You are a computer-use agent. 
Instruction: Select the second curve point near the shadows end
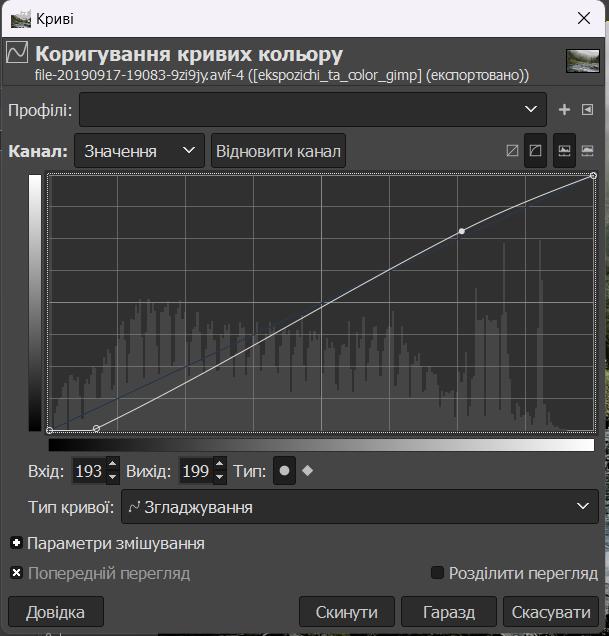click(x=96, y=428)
